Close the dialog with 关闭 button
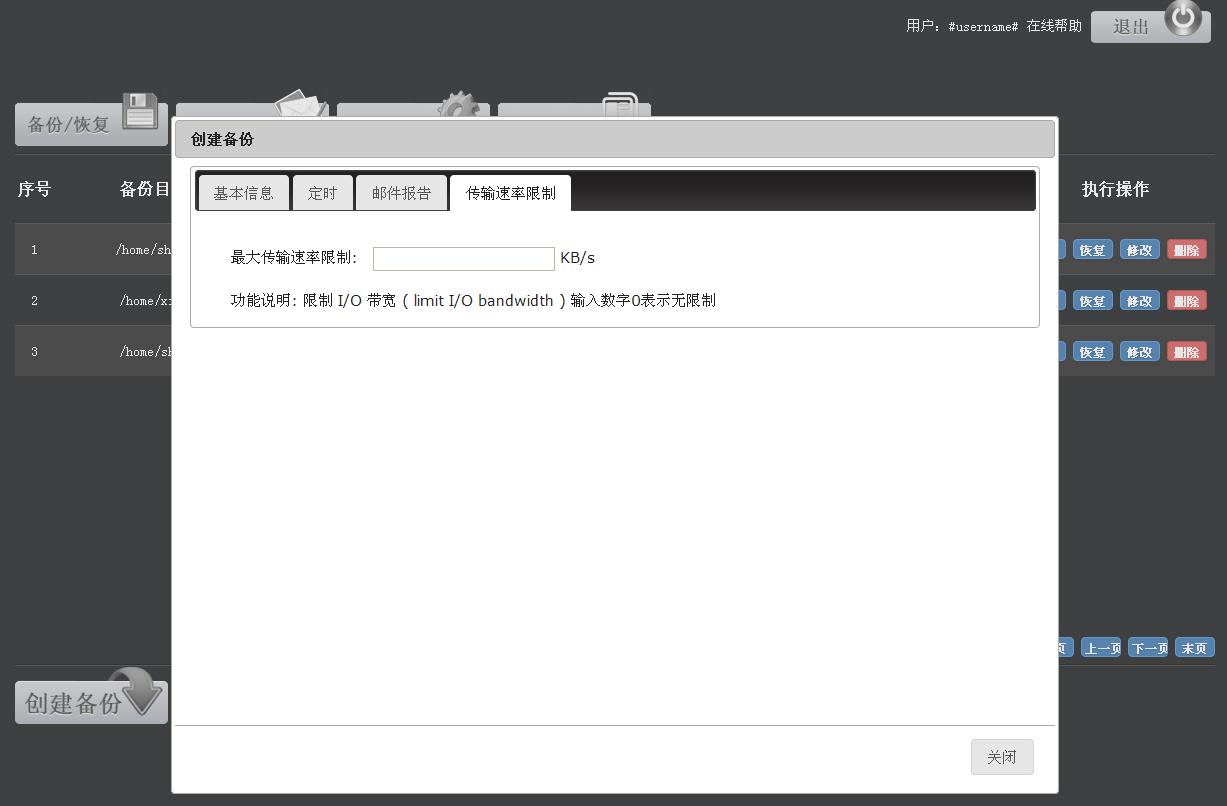The image size is (1227, 806). (1002, 757)
